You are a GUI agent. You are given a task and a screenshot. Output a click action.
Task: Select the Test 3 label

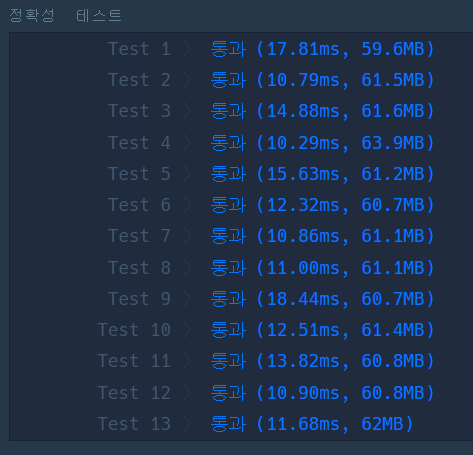139,111
